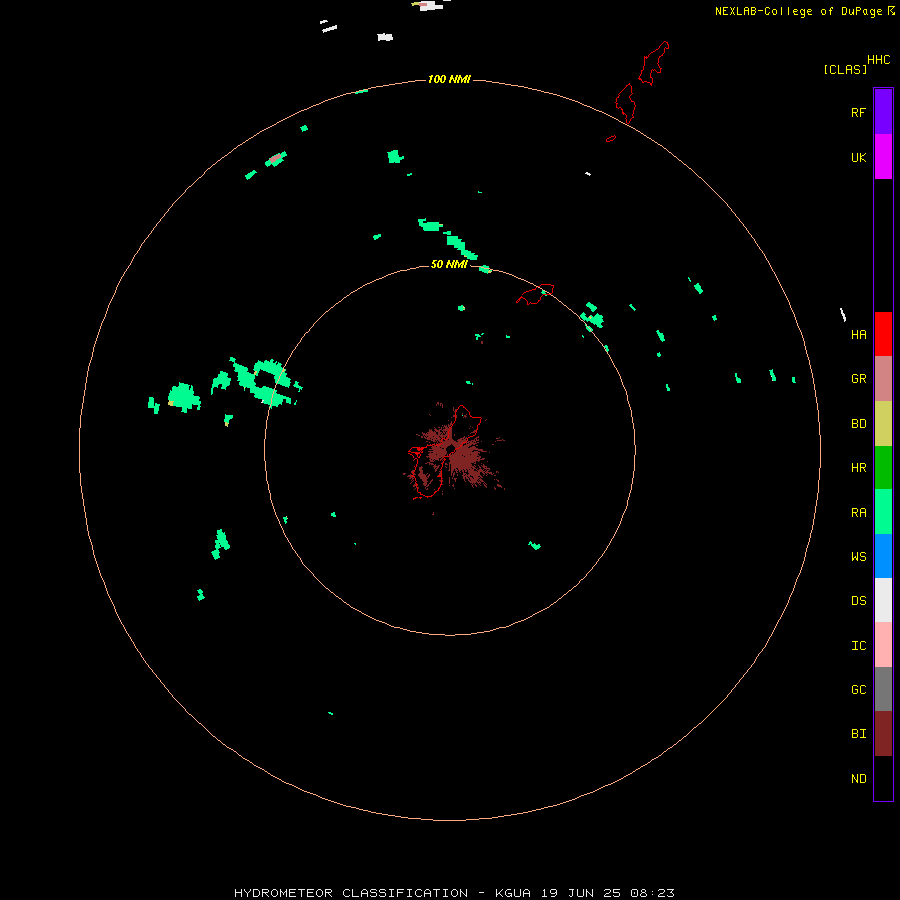Click the GC legend label
Viewport: 900px width, 900px height.
(x=858, y=690)
